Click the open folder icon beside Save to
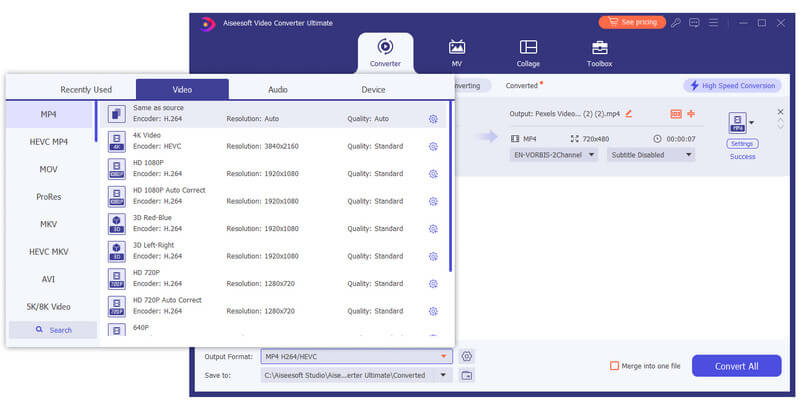The height and width of the screenshot is (400, 800). [x=466, y=376]
